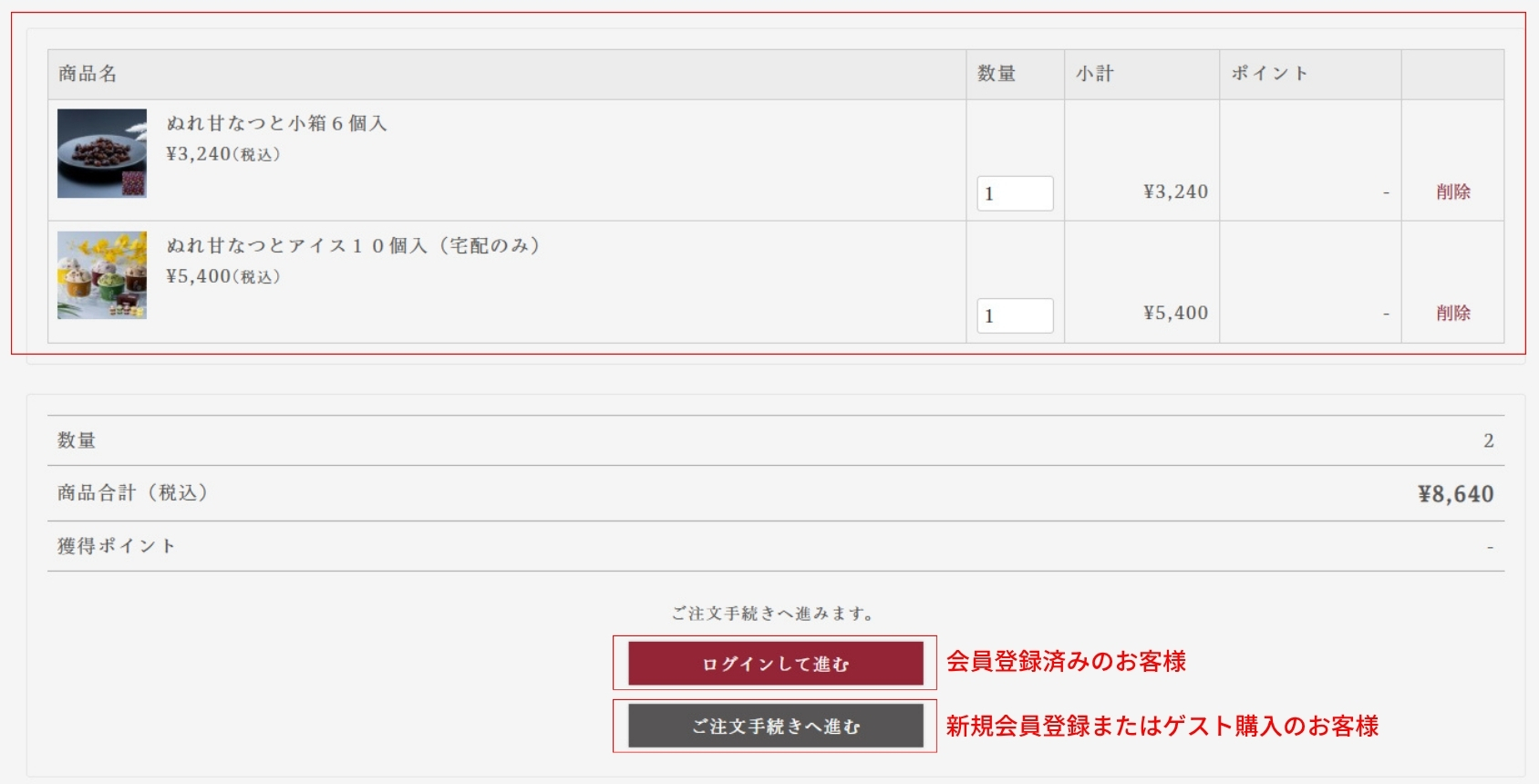Click the 獲得ポイント summary label
Image resolution: width=1539 pixels, height=784 pixels.
coord(116,546)
